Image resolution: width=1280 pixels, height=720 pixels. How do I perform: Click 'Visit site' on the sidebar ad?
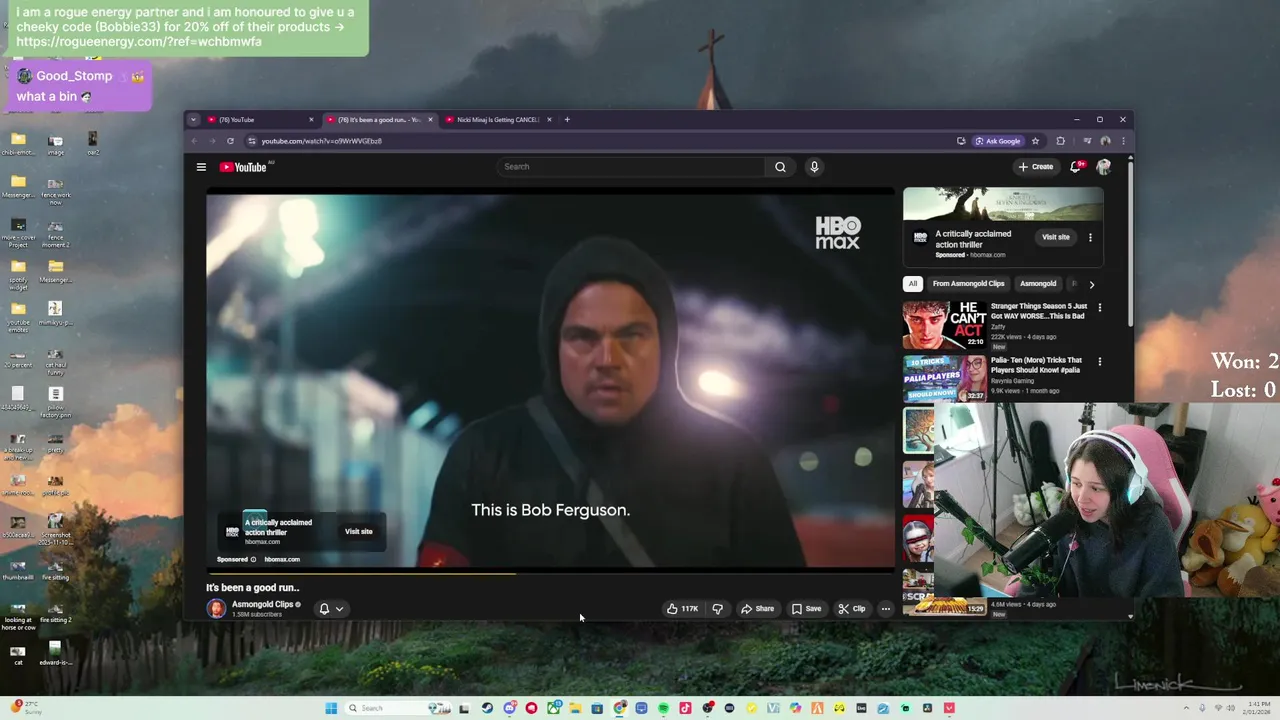coord(1056,237)
